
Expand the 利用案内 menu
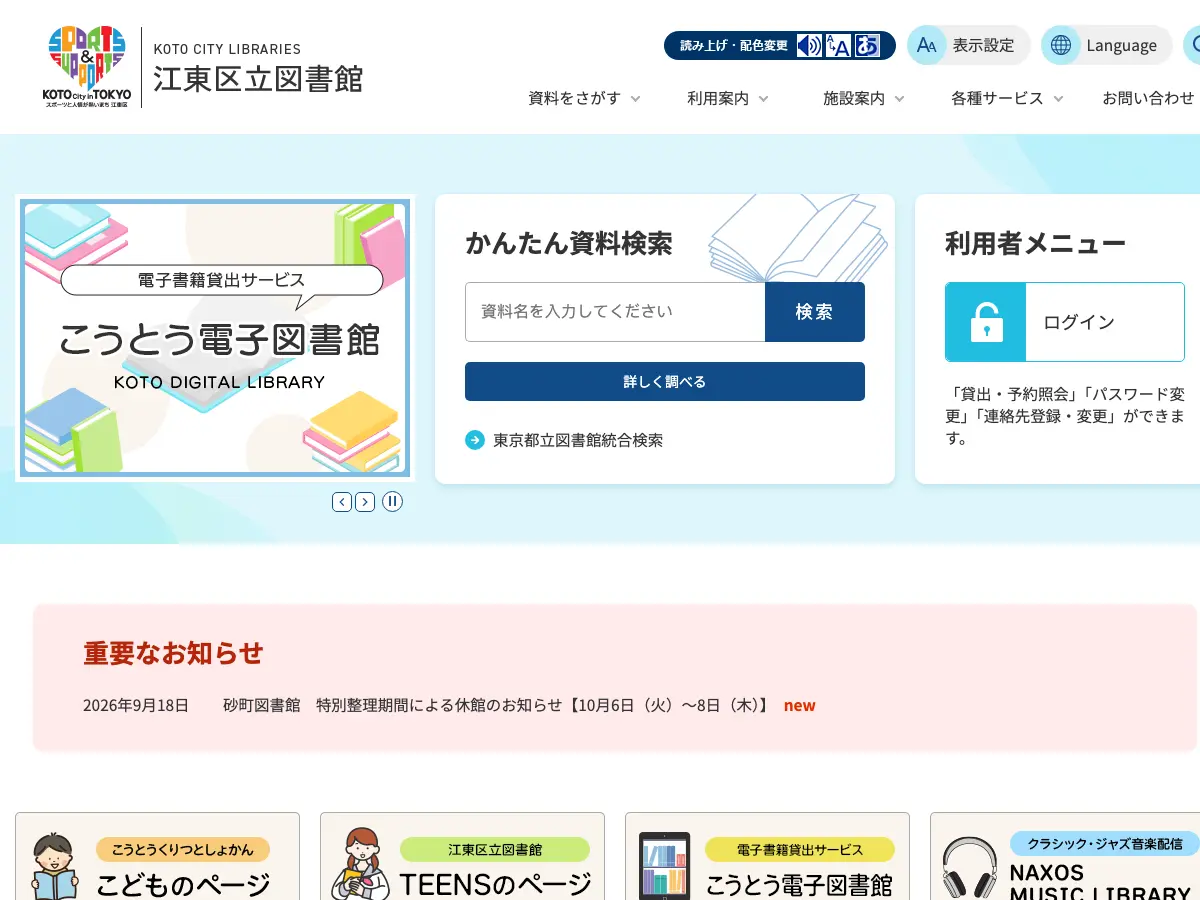(x=728, y=98)
